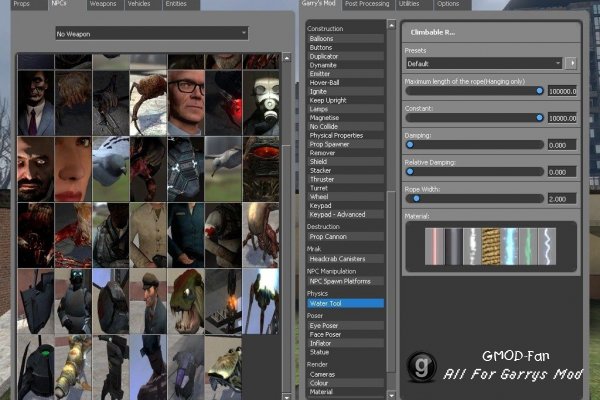Spawn the seagull NPC
The width and height of the screenshot is (600, 400).
pyautogui.click(x=223, y=169)
